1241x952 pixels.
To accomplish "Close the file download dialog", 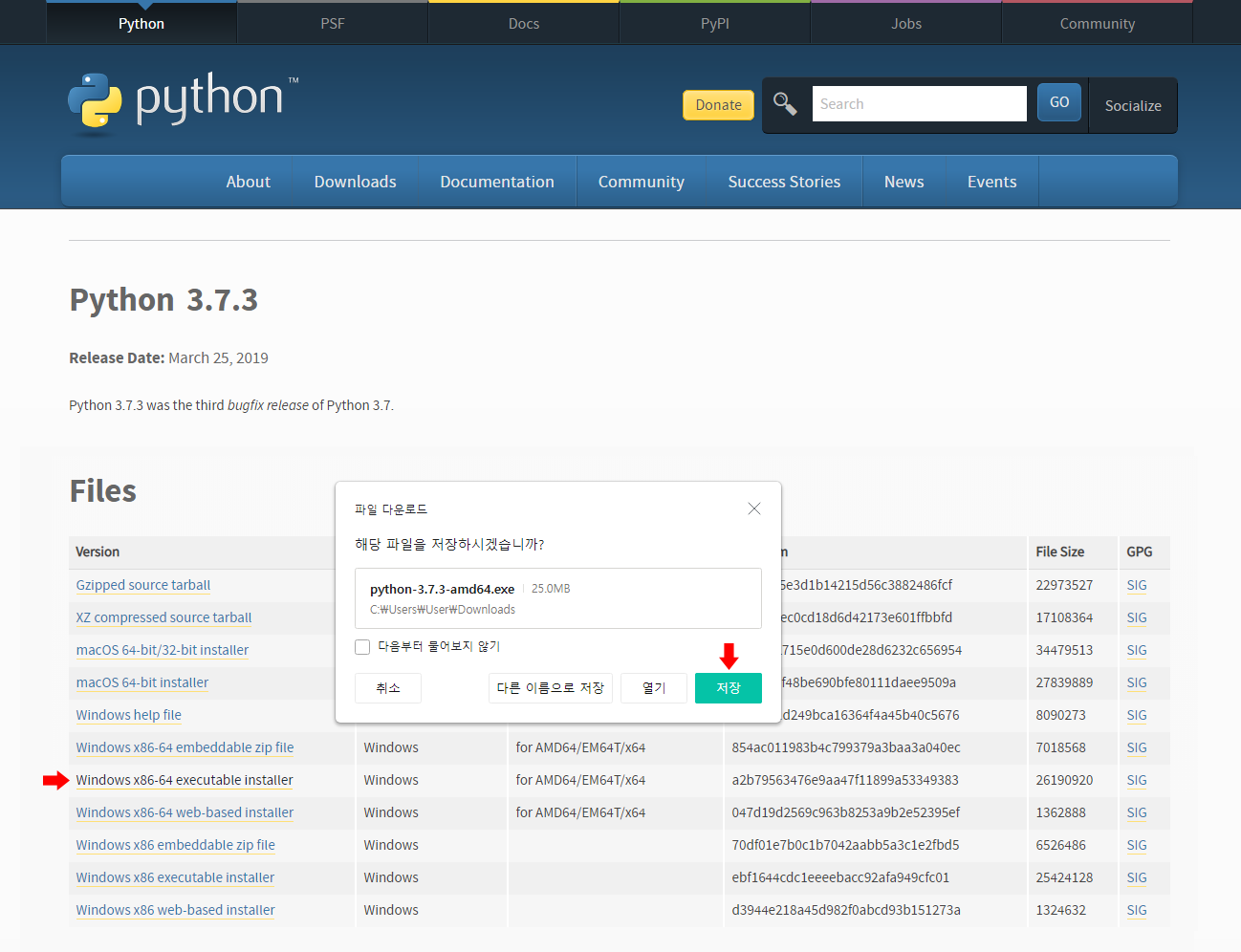I will (754, 508).
